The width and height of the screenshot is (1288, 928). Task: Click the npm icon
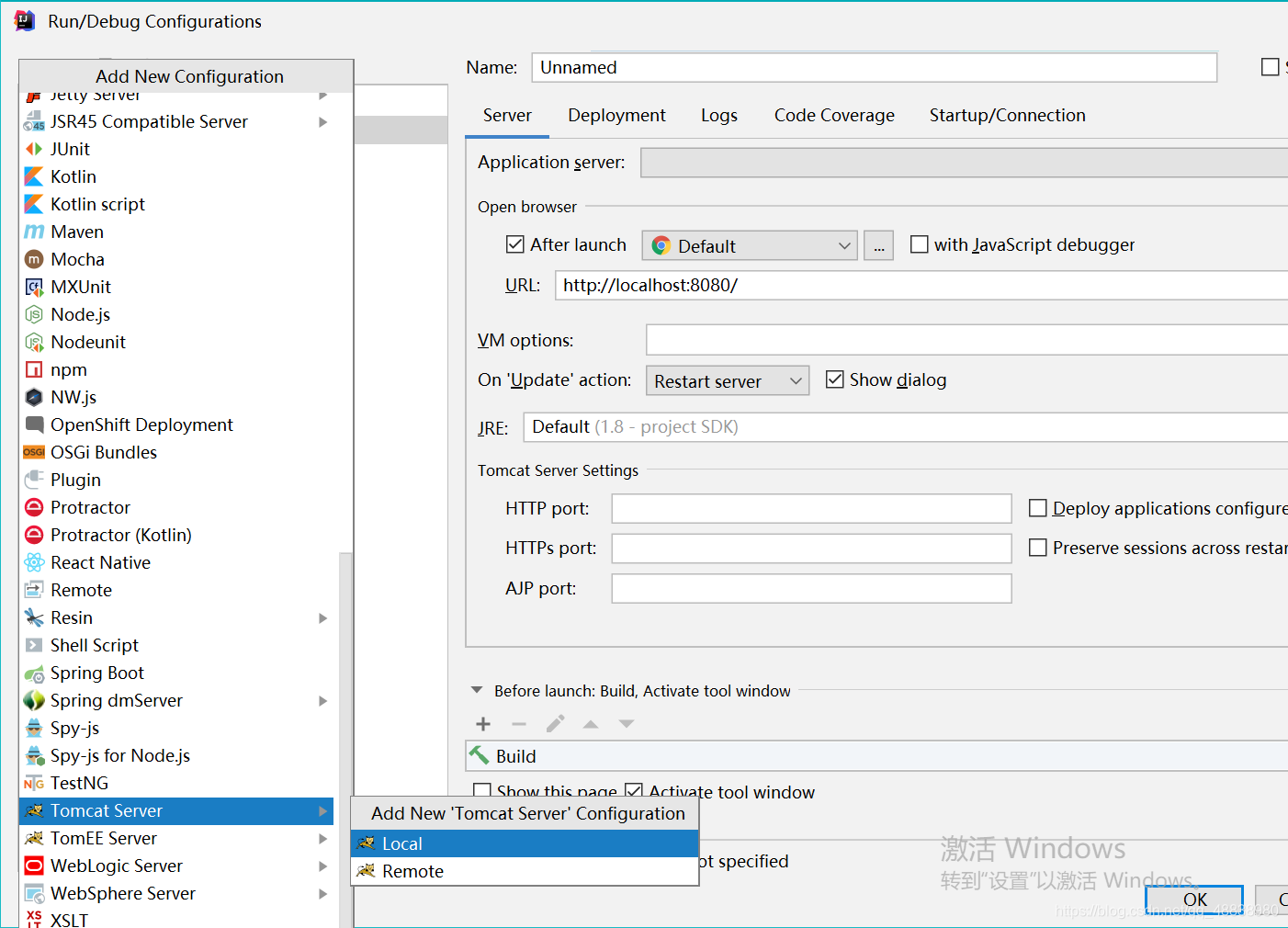(34, 369)
